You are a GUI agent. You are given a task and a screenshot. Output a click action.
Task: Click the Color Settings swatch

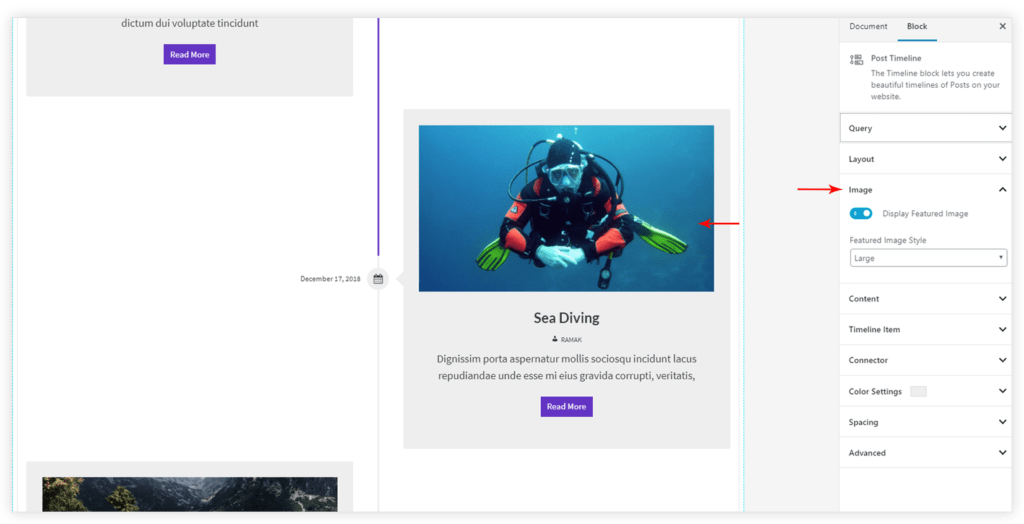(x=917, y=391)
